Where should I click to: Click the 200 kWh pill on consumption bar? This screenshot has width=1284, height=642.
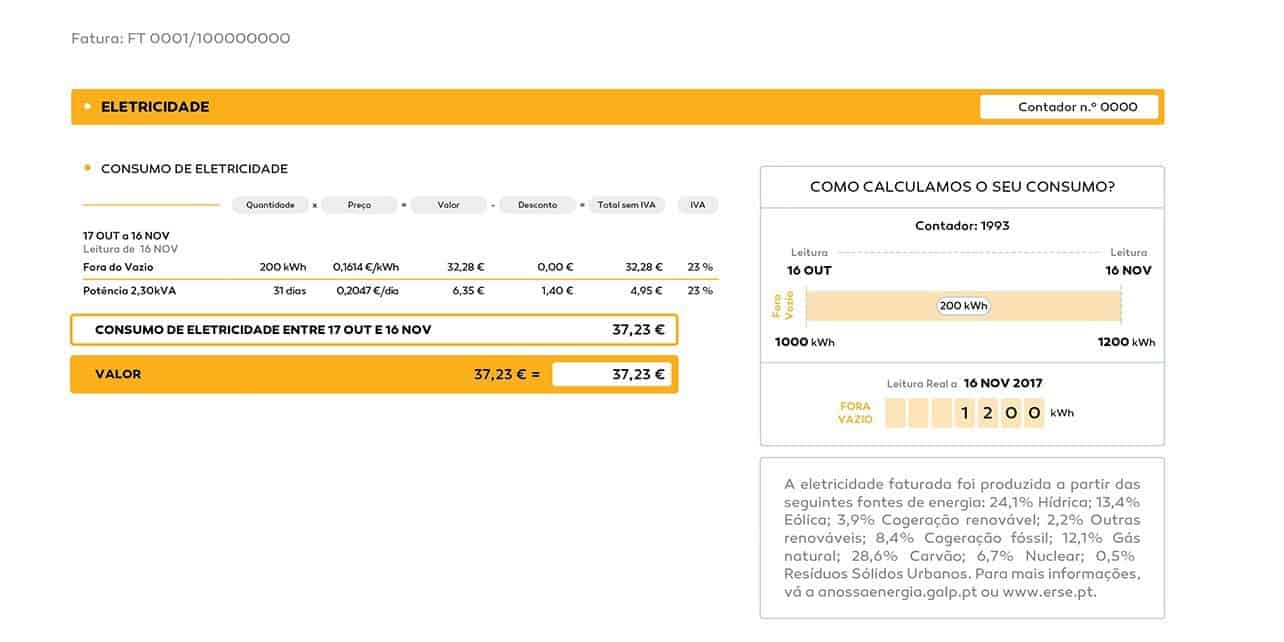(x=963, y=306)
